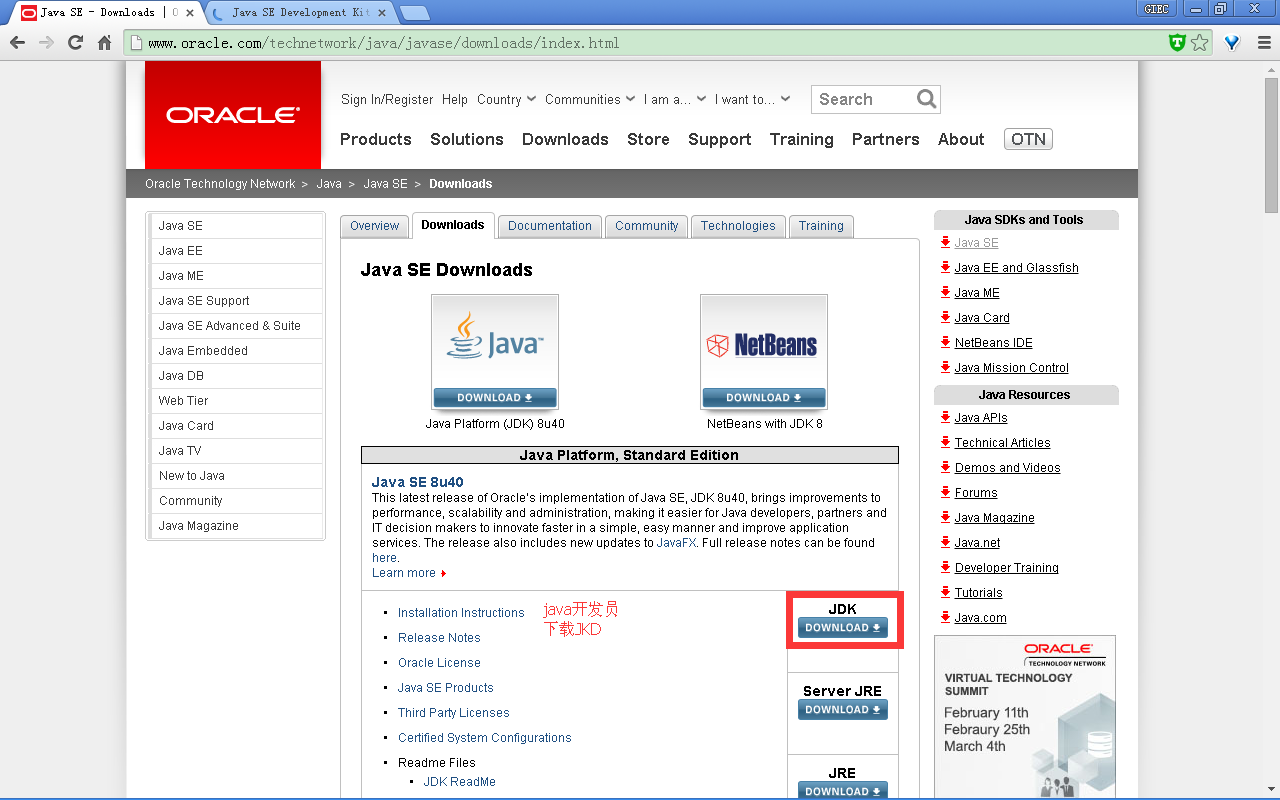Image resolution: width=1280 pixels, height=800 pixels.
Task: Open the JDK ReadMe link
Action: click(x=460, y=782)
